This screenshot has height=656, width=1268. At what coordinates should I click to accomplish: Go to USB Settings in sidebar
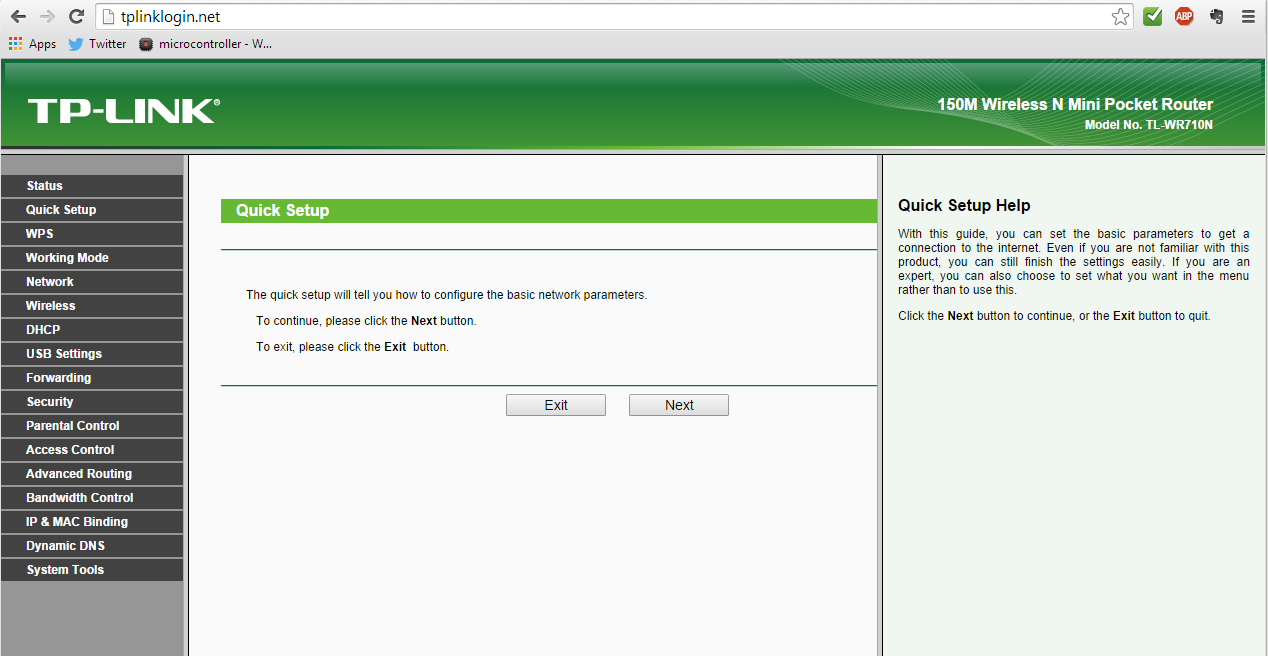[x=92, y=354]
